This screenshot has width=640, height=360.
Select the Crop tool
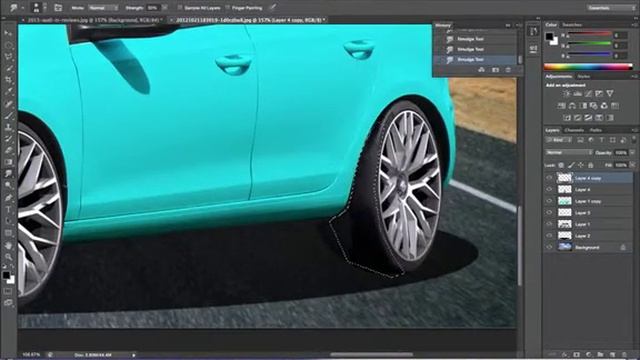pos(8,80)
